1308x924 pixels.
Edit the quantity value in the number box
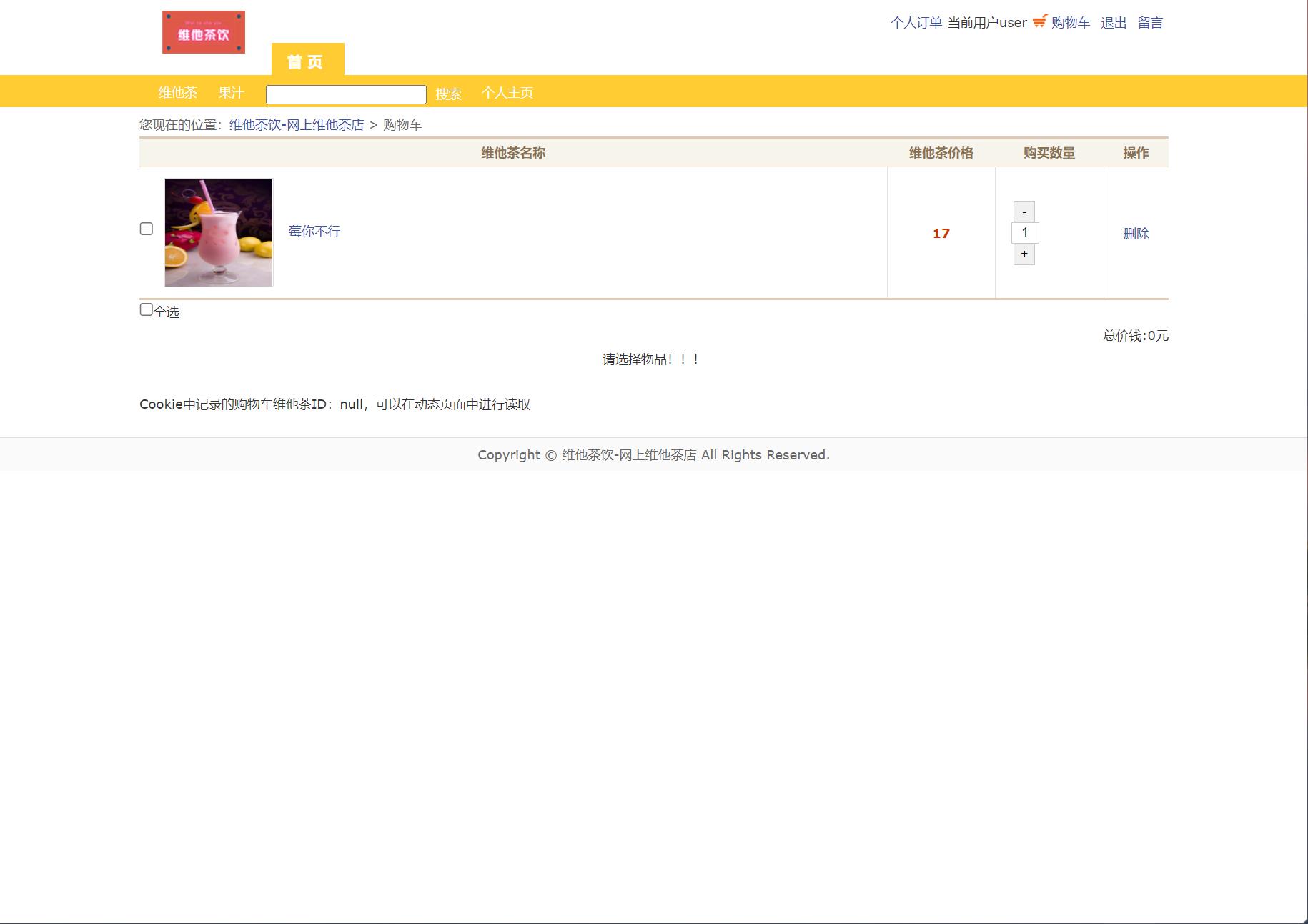[x=1024, y=232]
